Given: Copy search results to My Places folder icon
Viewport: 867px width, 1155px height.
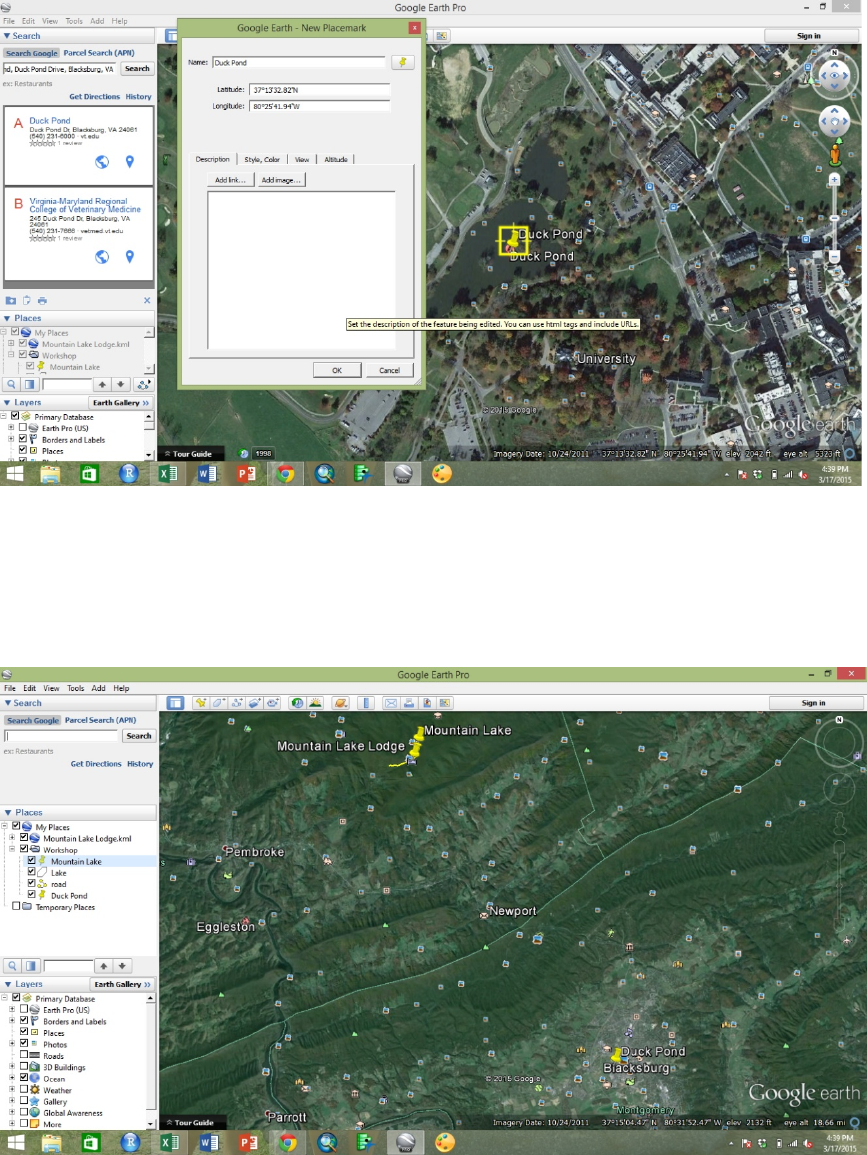Looking at the screenshot, I should click(x=10, y=301).
